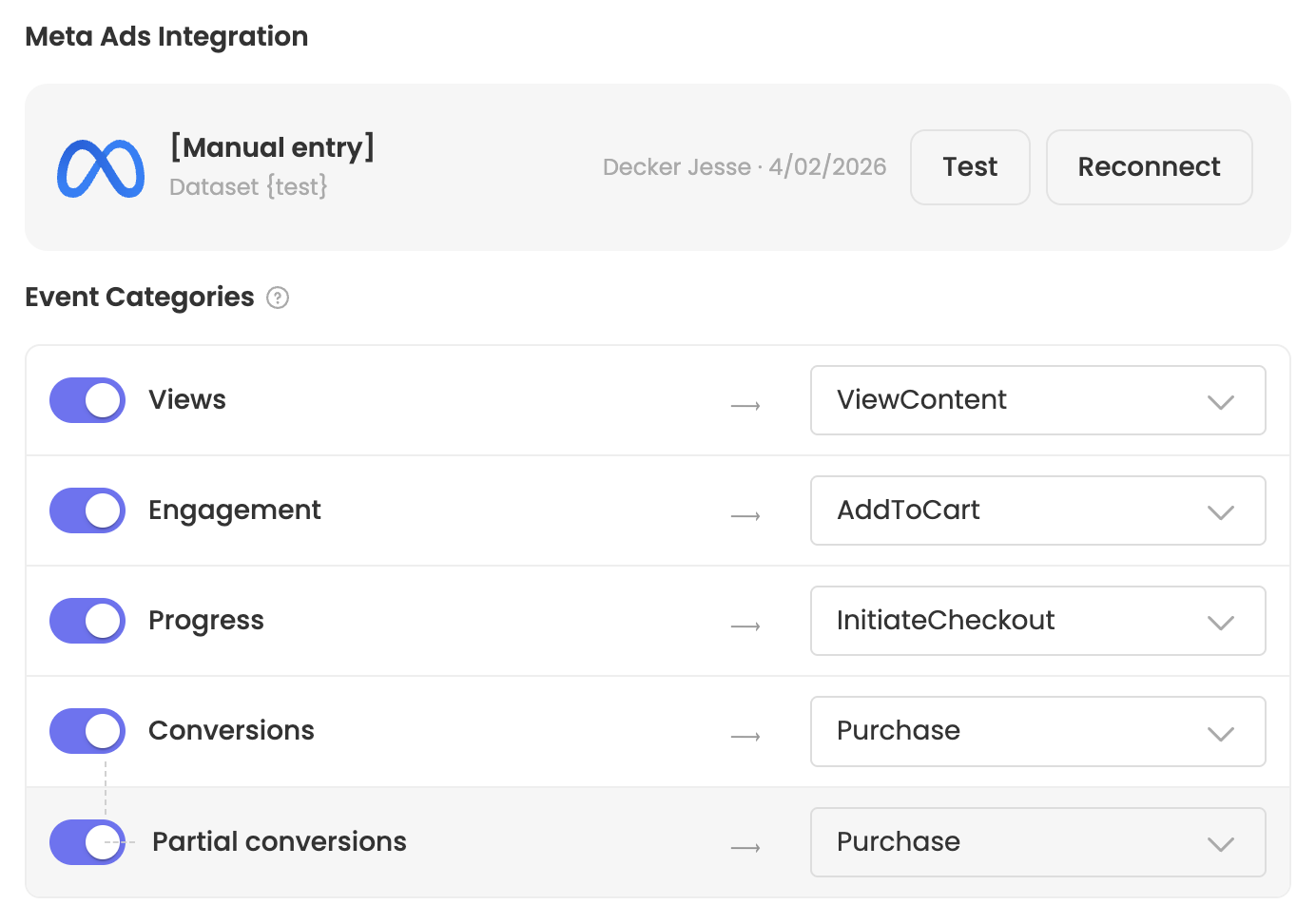Click the arrow next to Conversions

coord(745,737)
